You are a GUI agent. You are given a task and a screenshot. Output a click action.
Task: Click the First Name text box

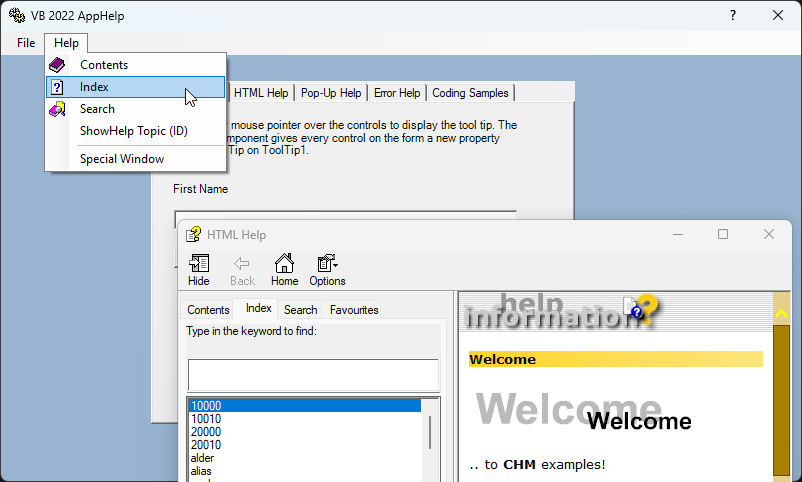click(345, 215)
